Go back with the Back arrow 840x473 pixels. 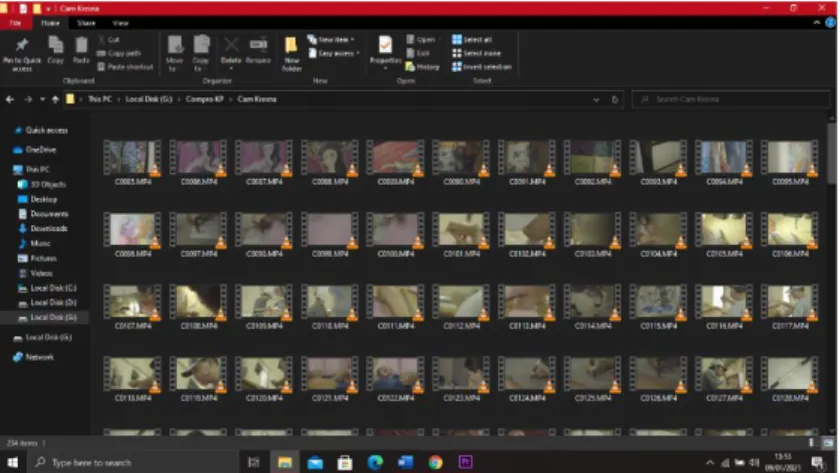coord(10,99)
